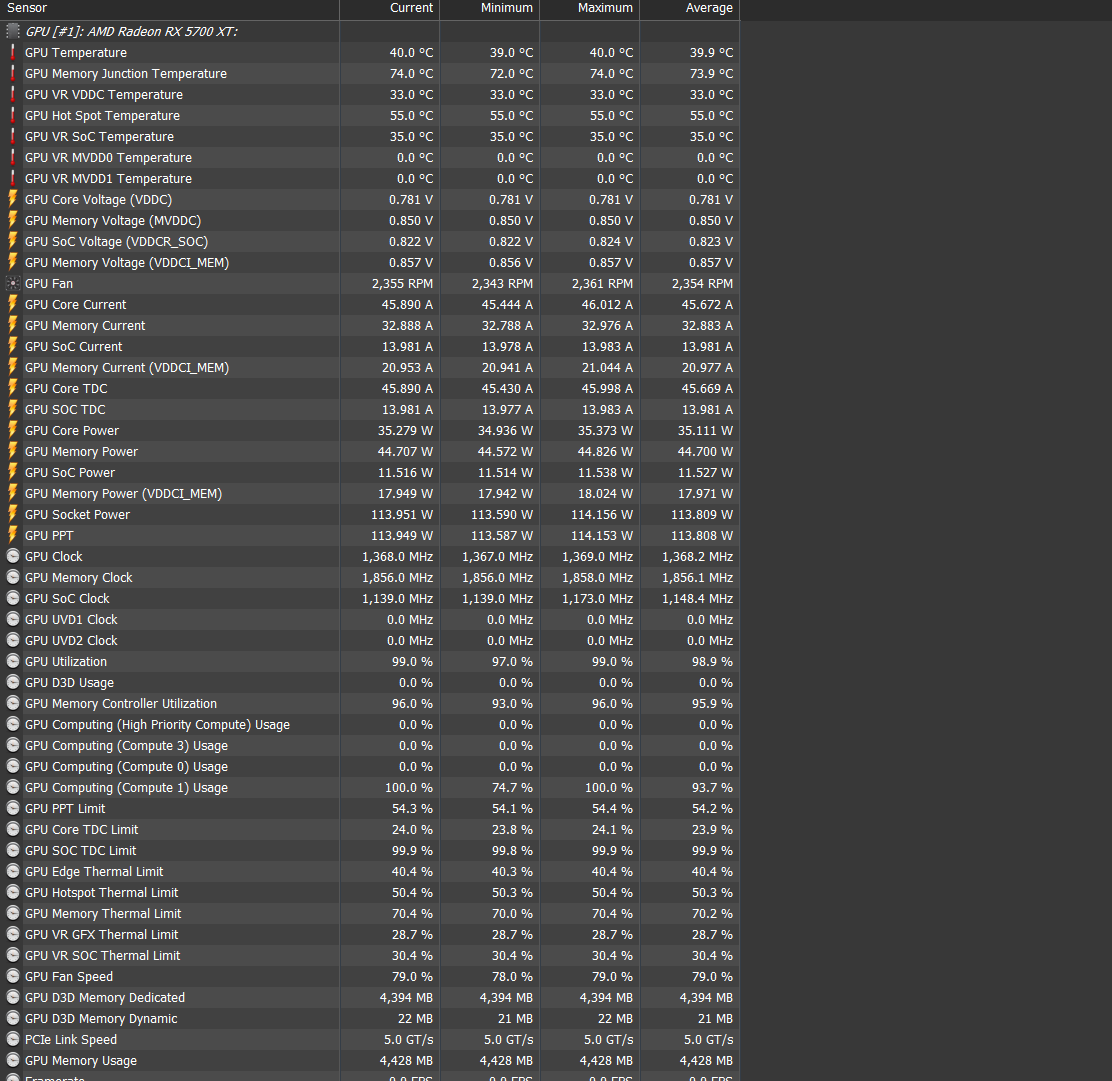Viewport: 1112px width, 1081px height.
Task: Click the lightning icon for GPU SoC Voltage (VDDCR_SOC)
Action: coord(13,241)
